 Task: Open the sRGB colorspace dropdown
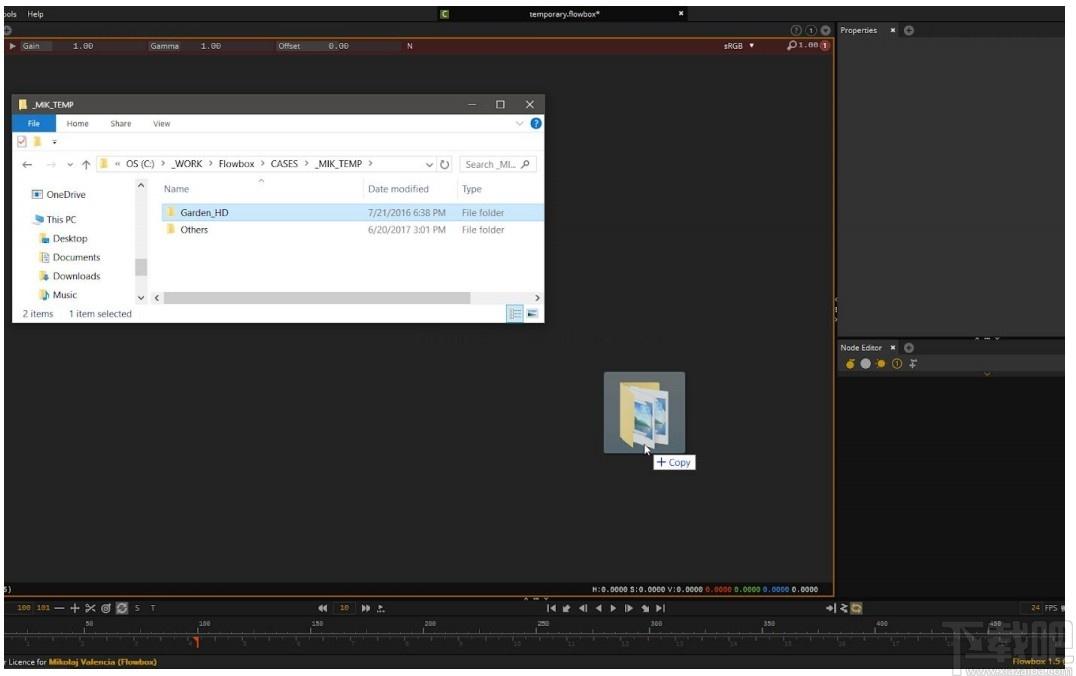tap(738, 46)
